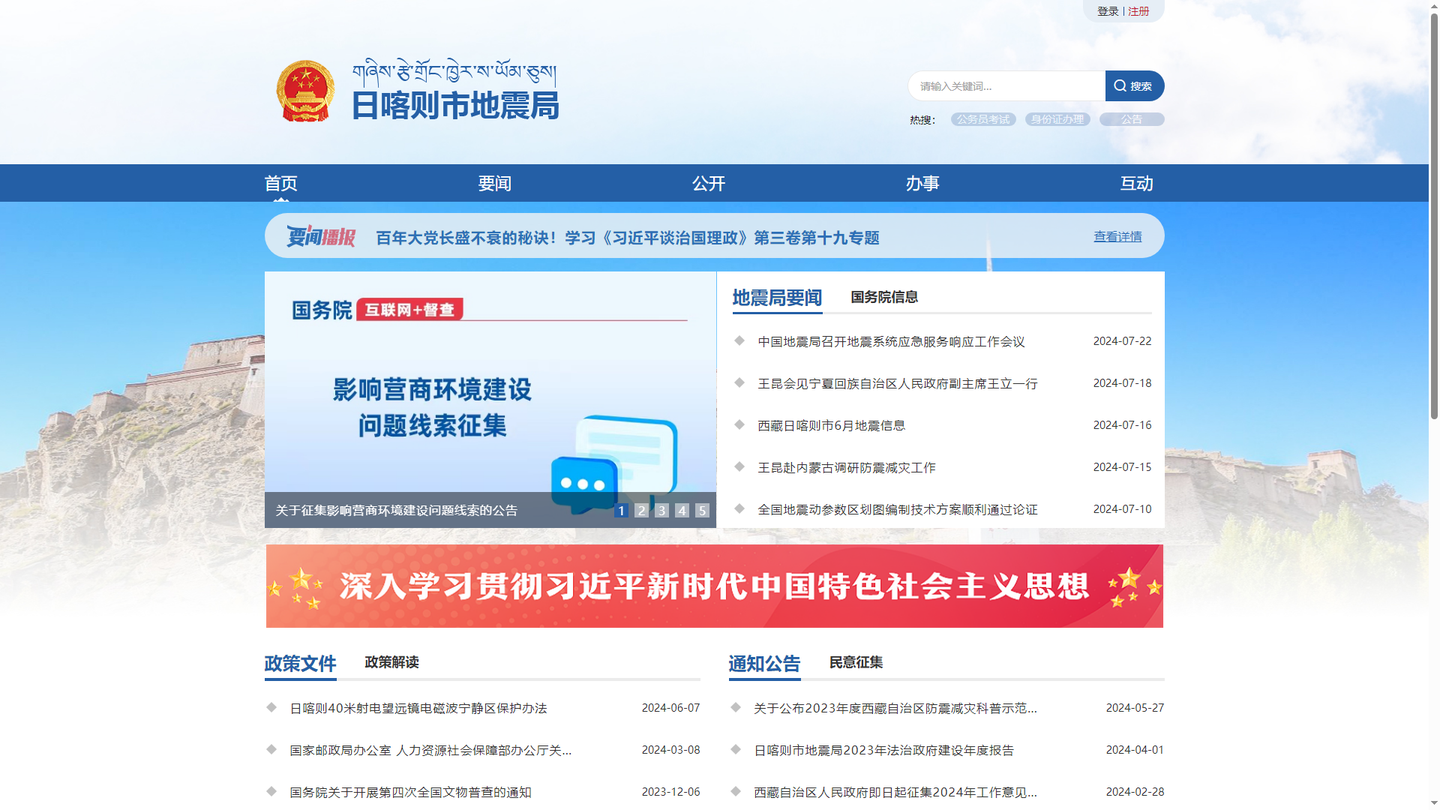Open 要闻 navigation menu item

[495, 183]
